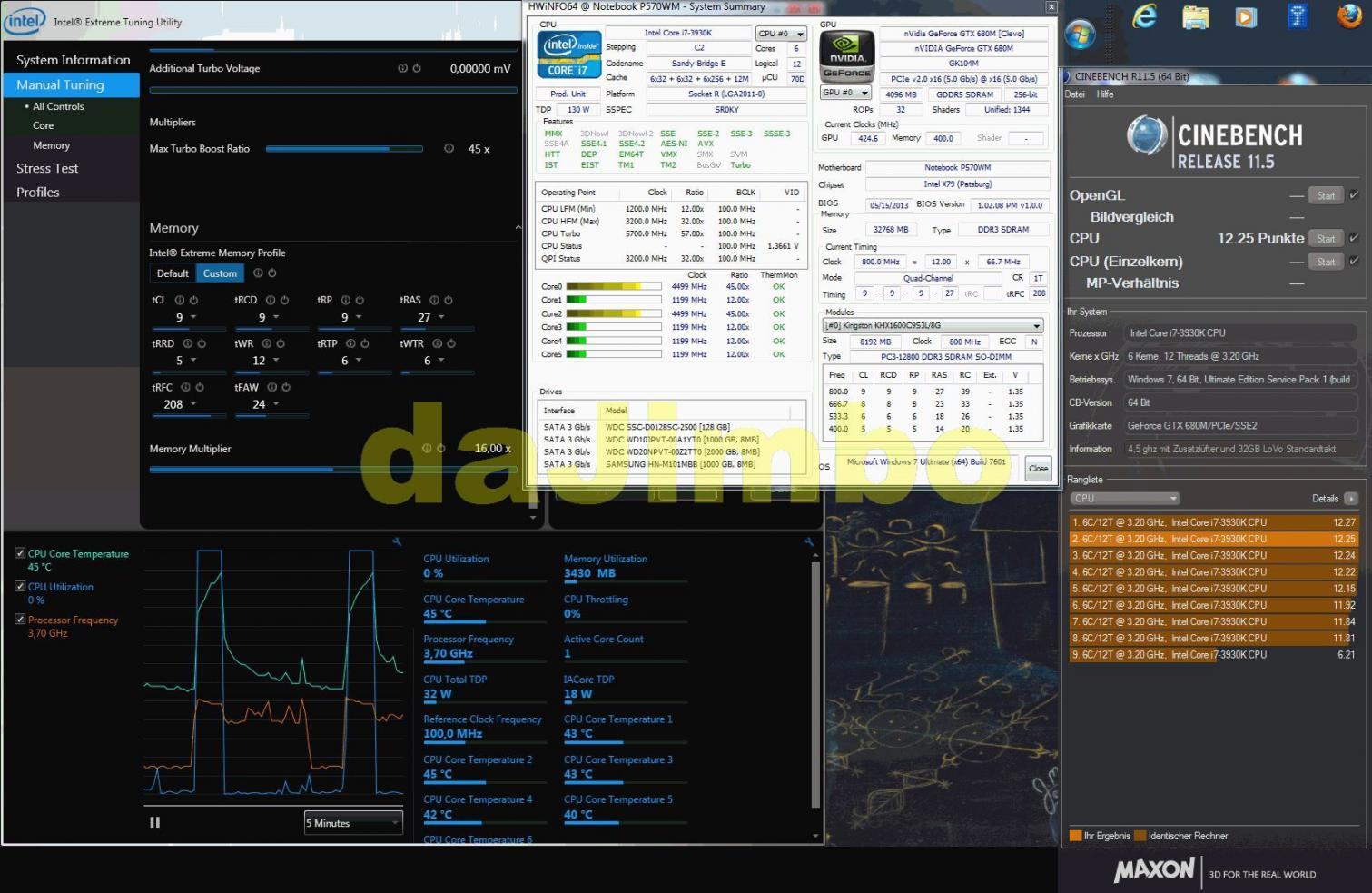Open the tWR value dropdown

point(276,361)
